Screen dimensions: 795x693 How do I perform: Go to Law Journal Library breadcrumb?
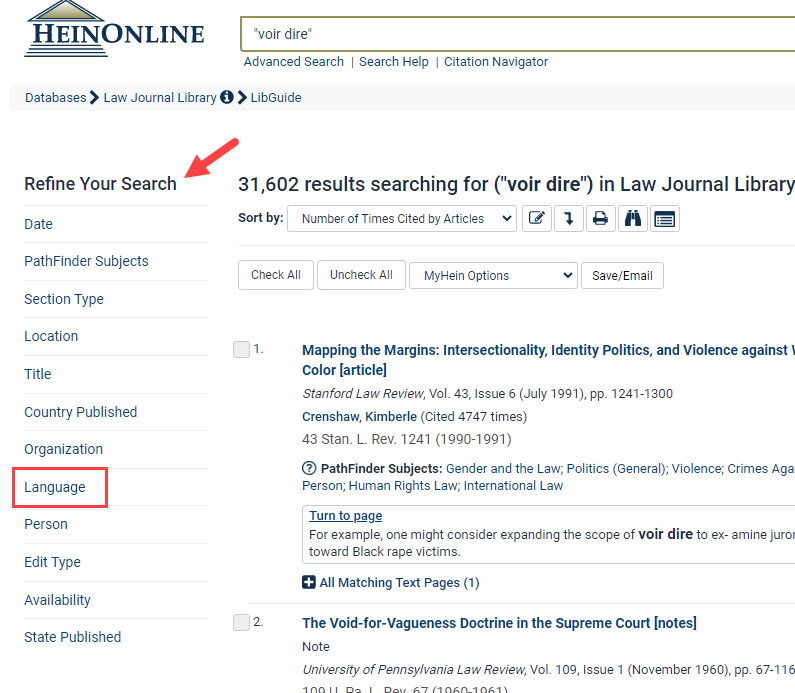160,97
